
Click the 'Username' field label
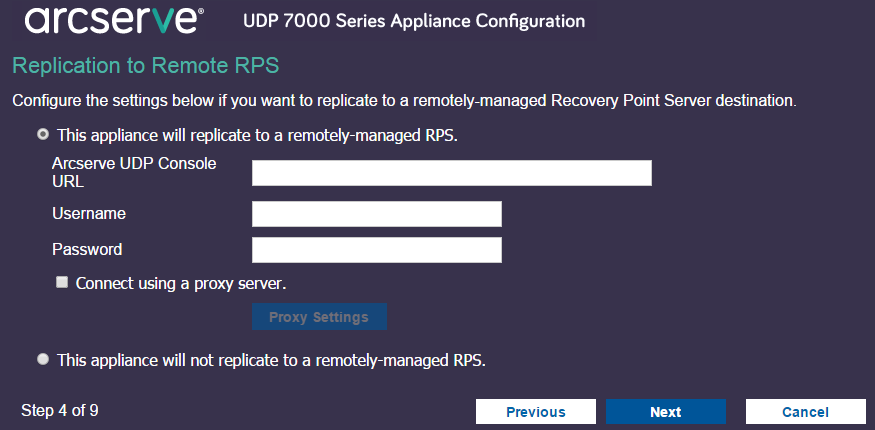point(89,214)
